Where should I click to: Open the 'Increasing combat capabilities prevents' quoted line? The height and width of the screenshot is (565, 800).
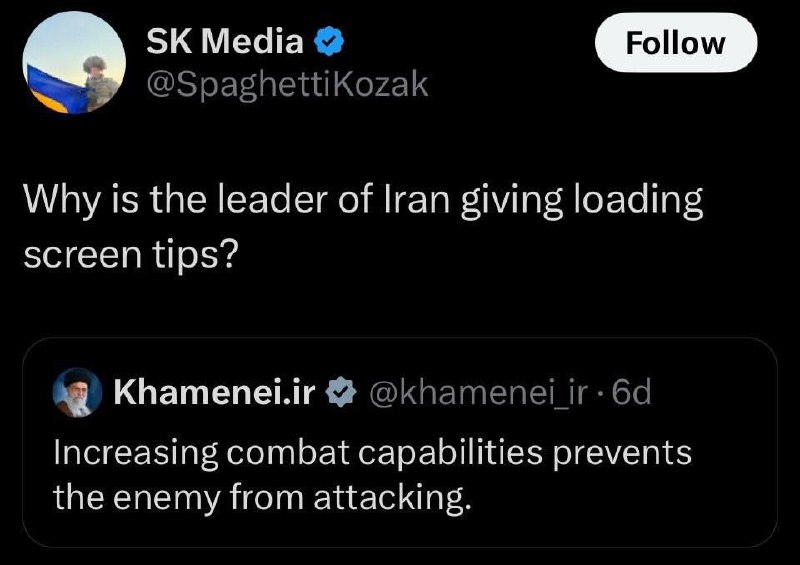click(x=372, y=453)
